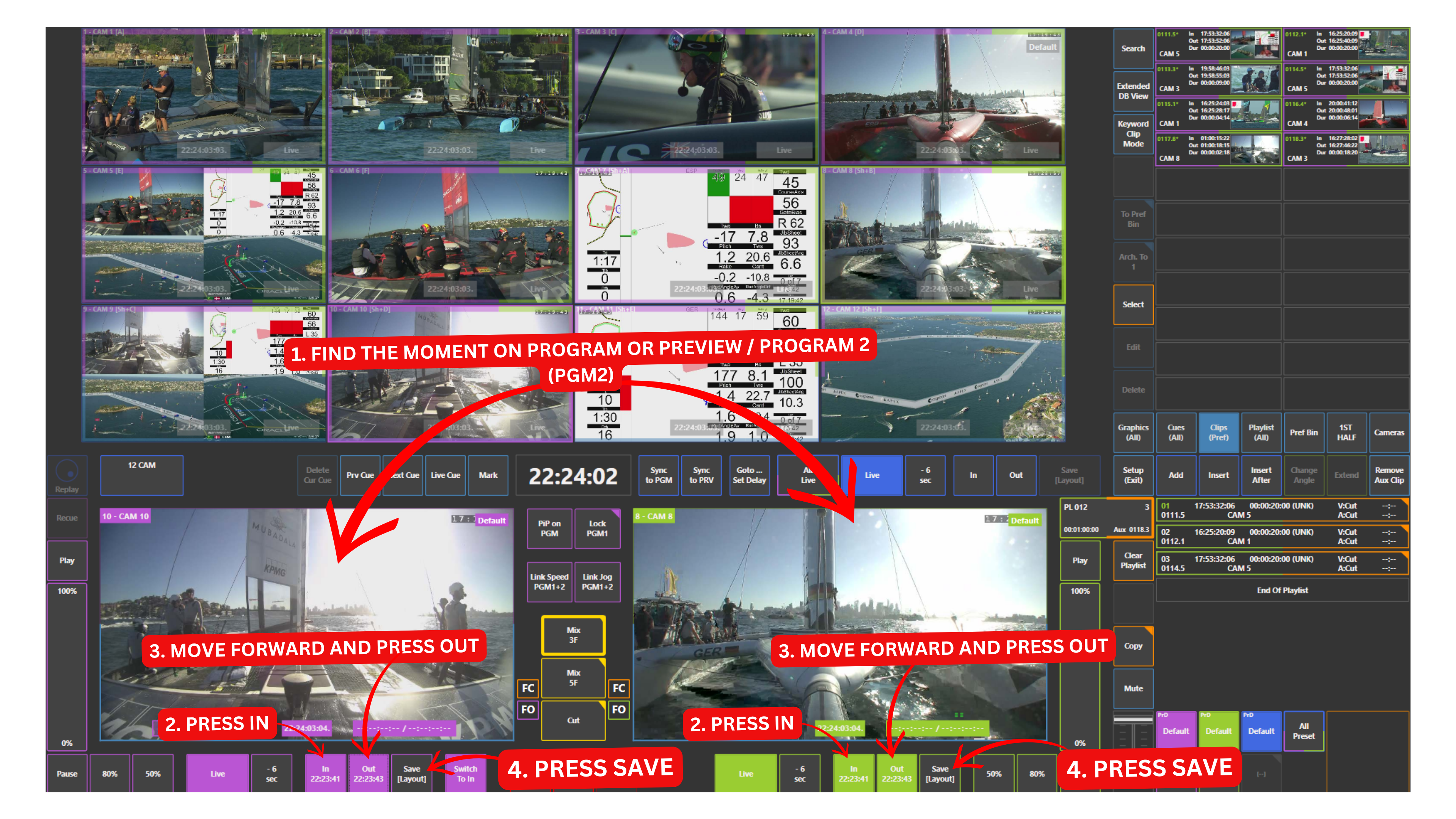Click the Replay circle icon

[x=67, y=470]
